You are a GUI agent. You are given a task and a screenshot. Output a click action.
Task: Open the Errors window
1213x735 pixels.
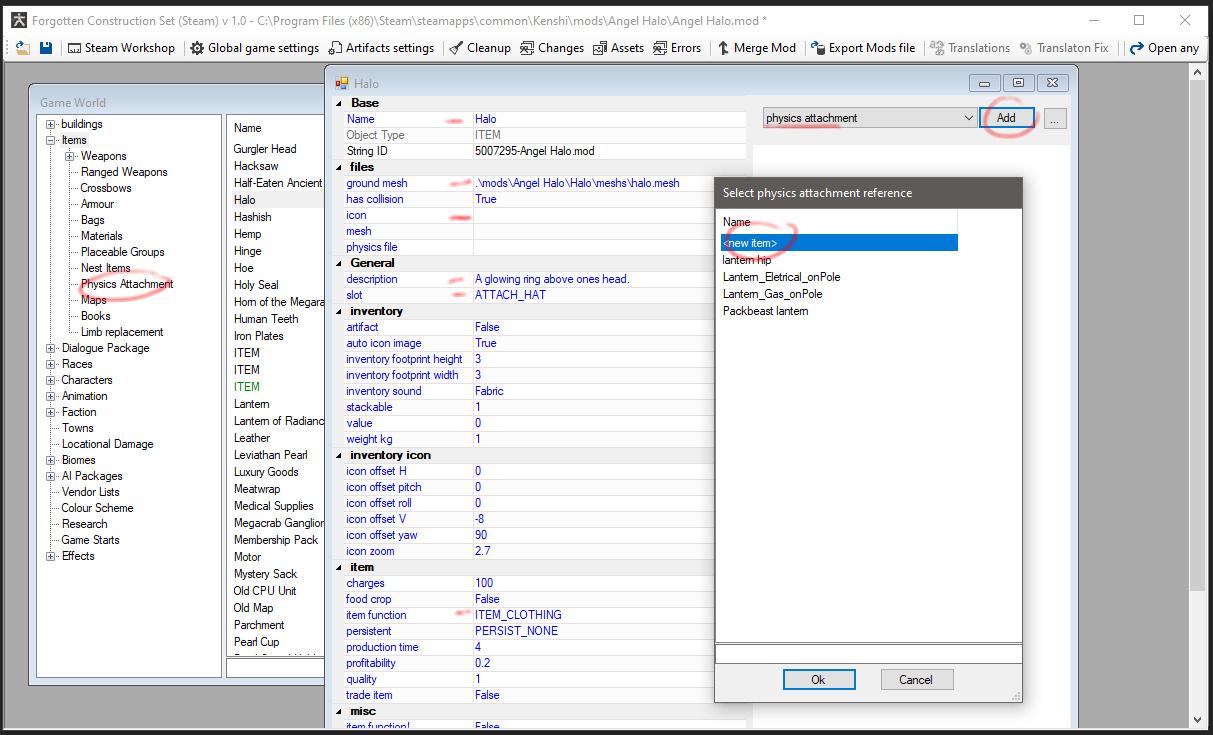tap(678, 48)
